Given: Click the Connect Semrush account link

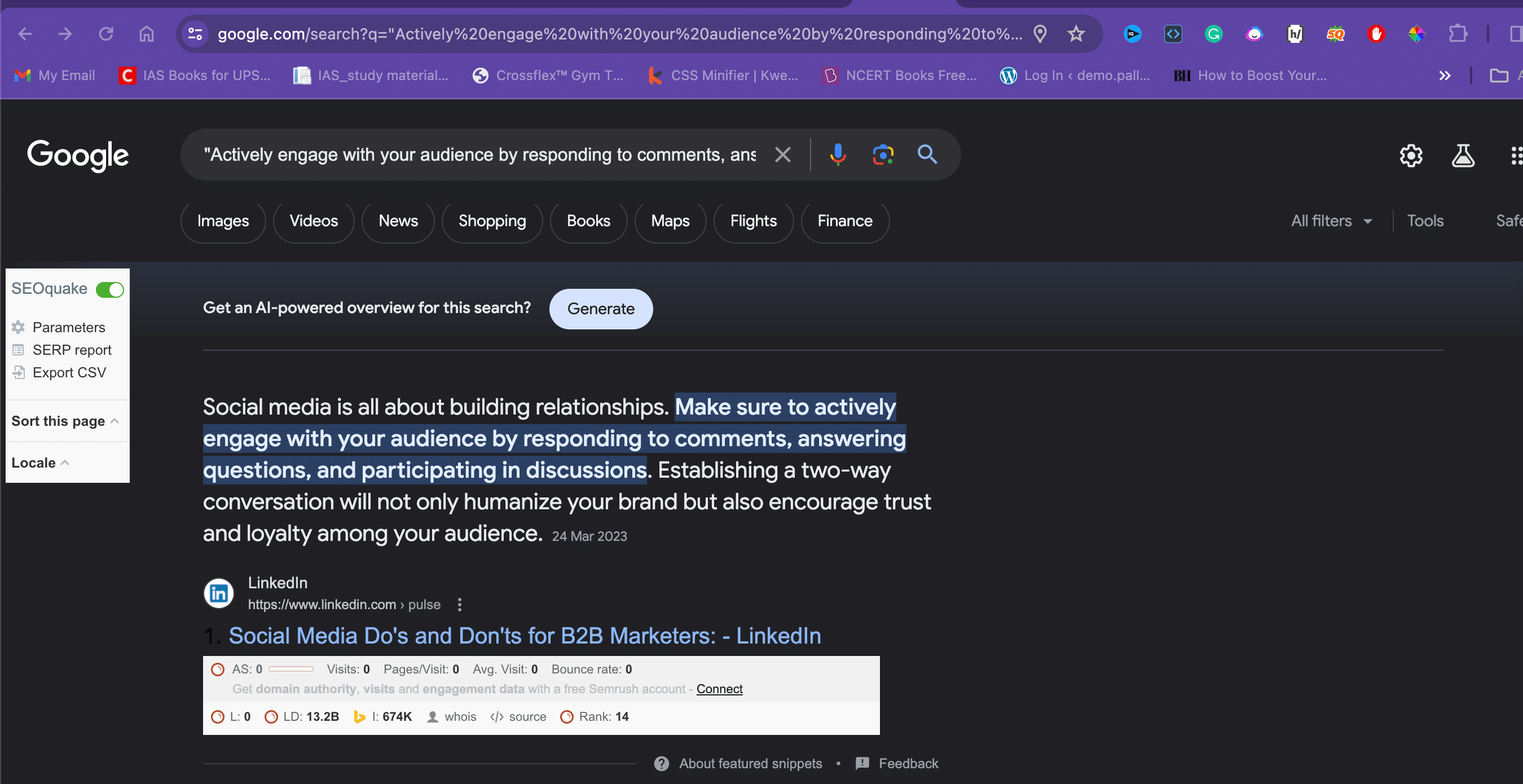Looking at the screenshot, I should pyautogui.click(x=719, y=689).
